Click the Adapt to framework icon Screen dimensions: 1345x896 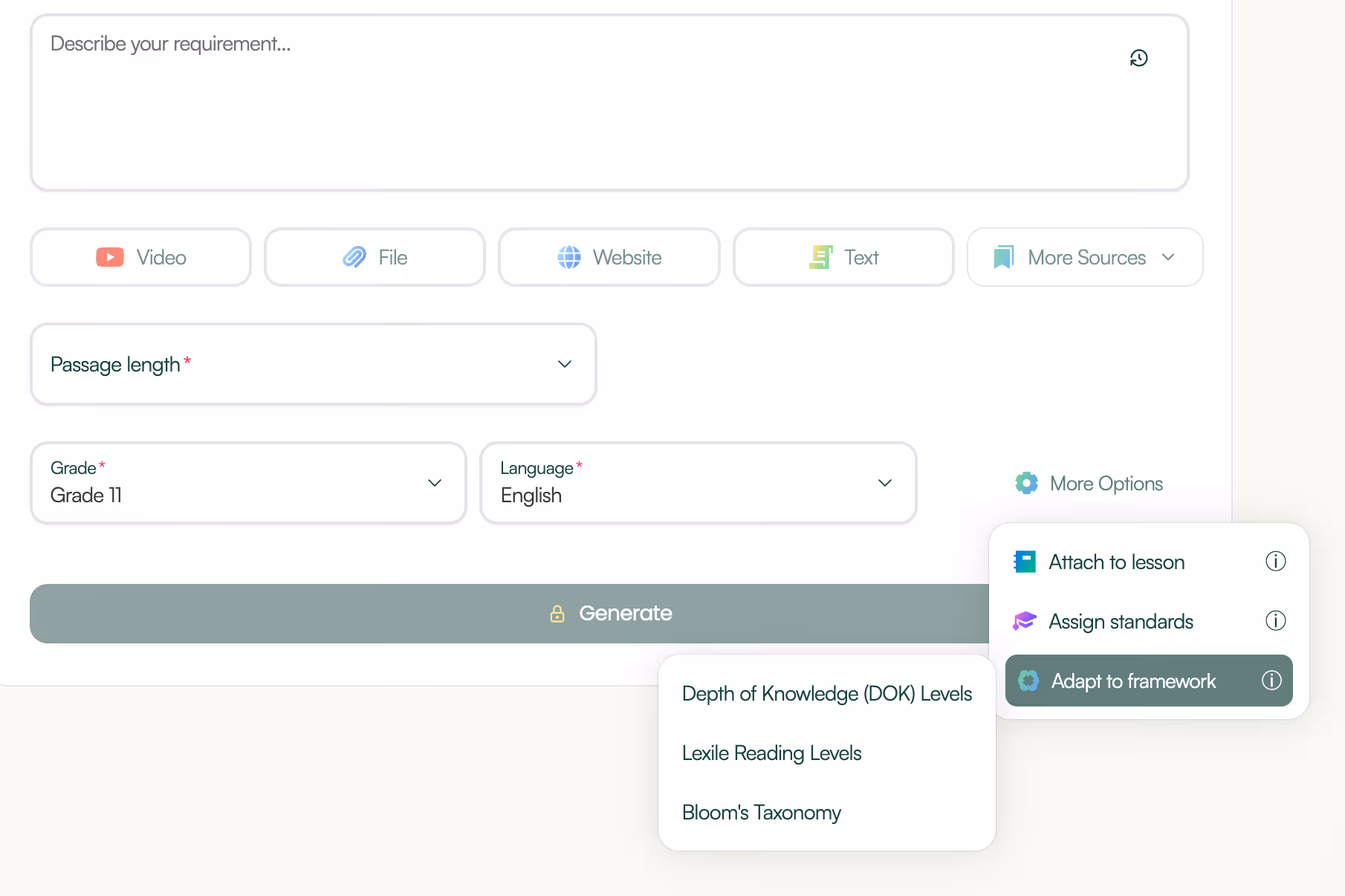click(1028, 681)
